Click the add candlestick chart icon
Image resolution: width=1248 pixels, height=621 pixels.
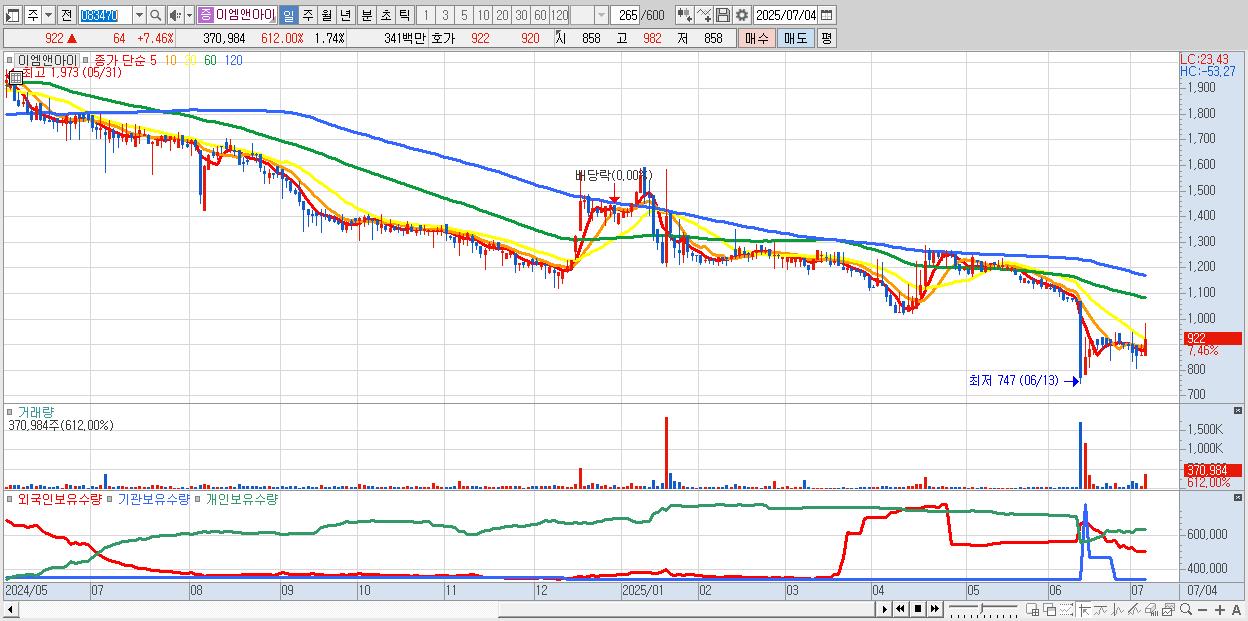[685, 15]
